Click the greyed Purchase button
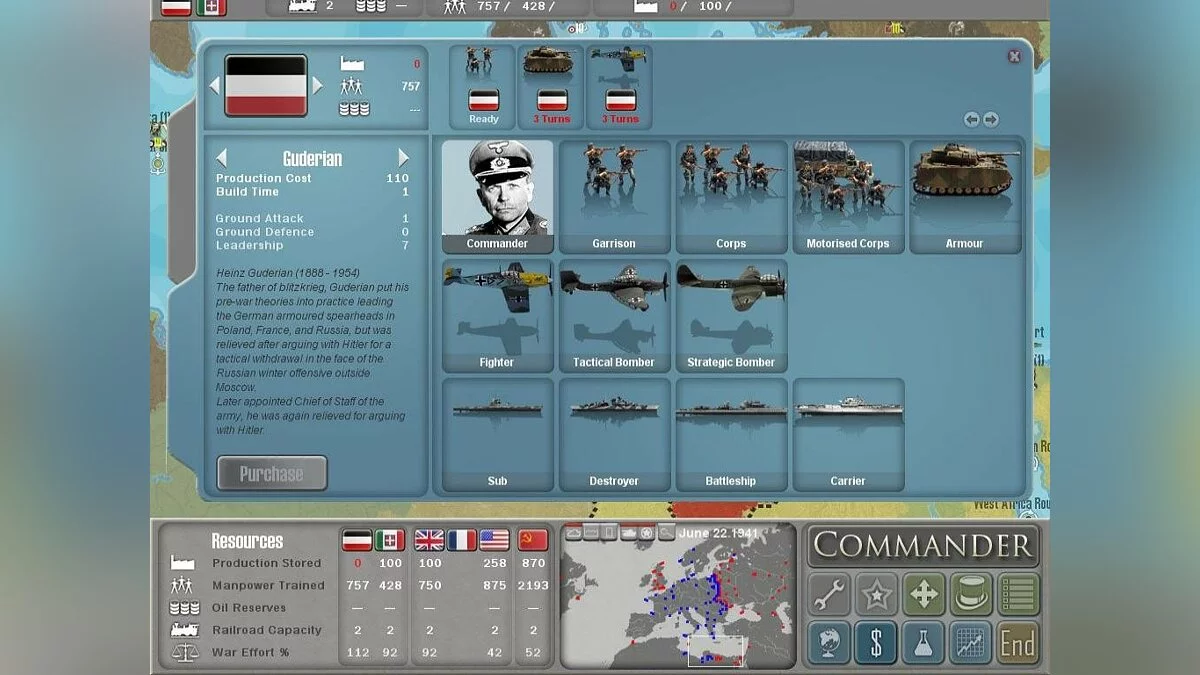 272,474
